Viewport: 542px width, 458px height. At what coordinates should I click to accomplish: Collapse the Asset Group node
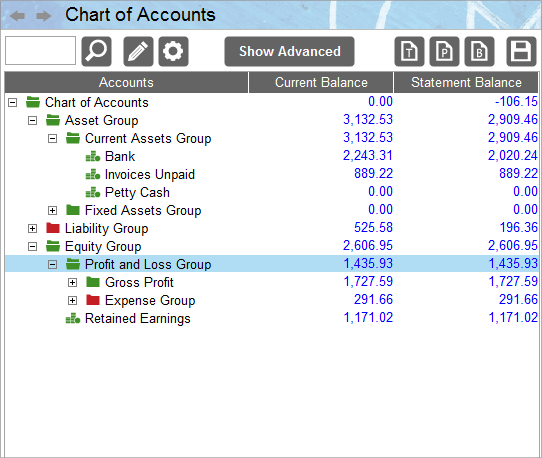[32, 121]
